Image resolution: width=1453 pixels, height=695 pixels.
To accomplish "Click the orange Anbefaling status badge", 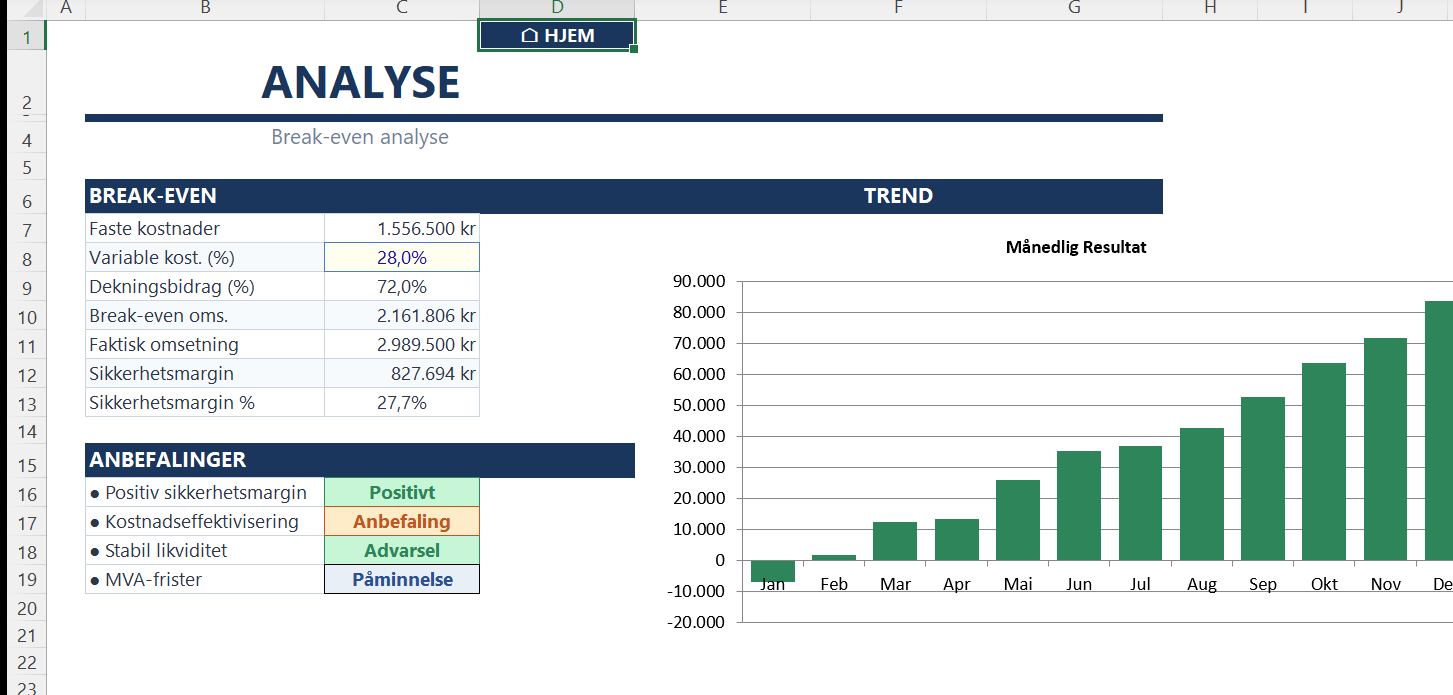I will tap(402, 522).
